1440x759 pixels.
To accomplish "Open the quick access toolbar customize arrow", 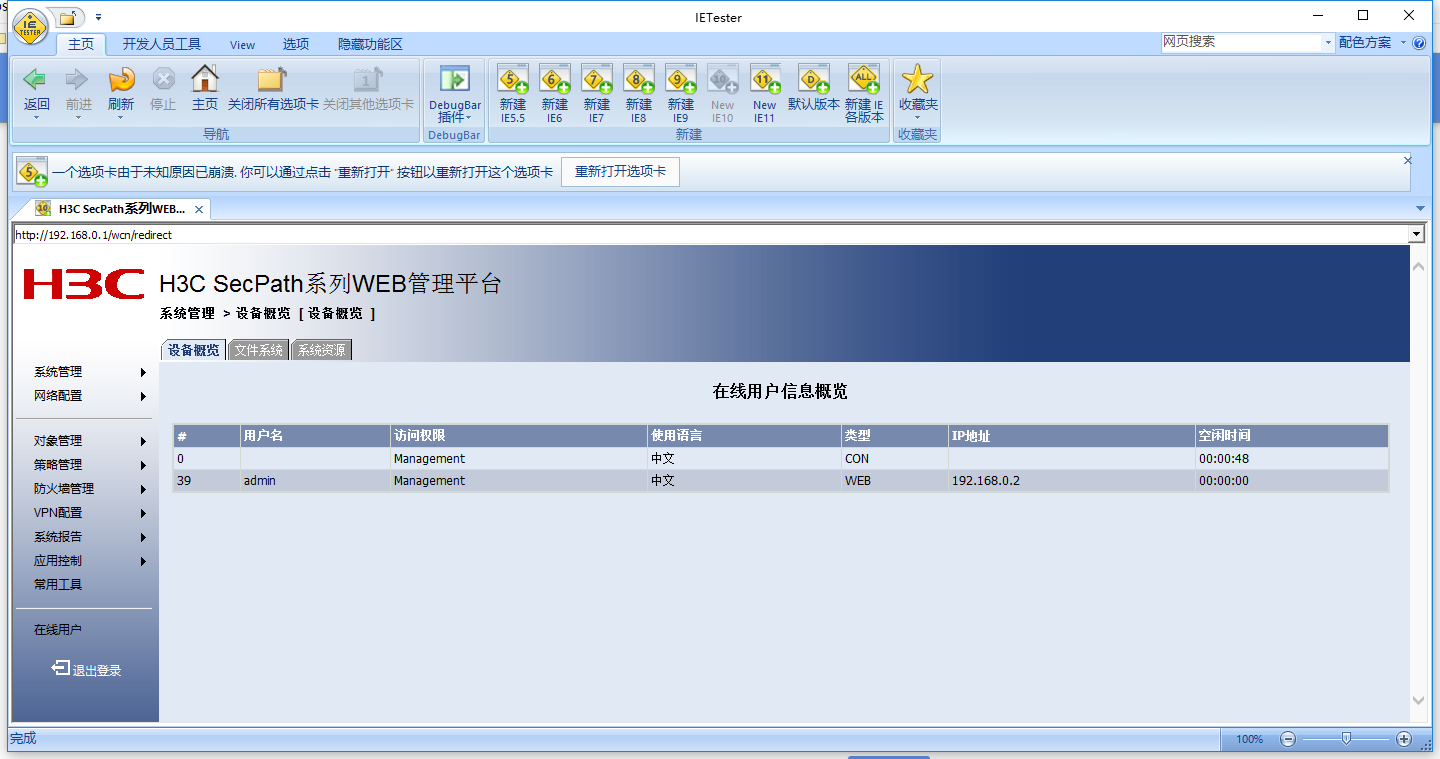I will tap(99, 18).
